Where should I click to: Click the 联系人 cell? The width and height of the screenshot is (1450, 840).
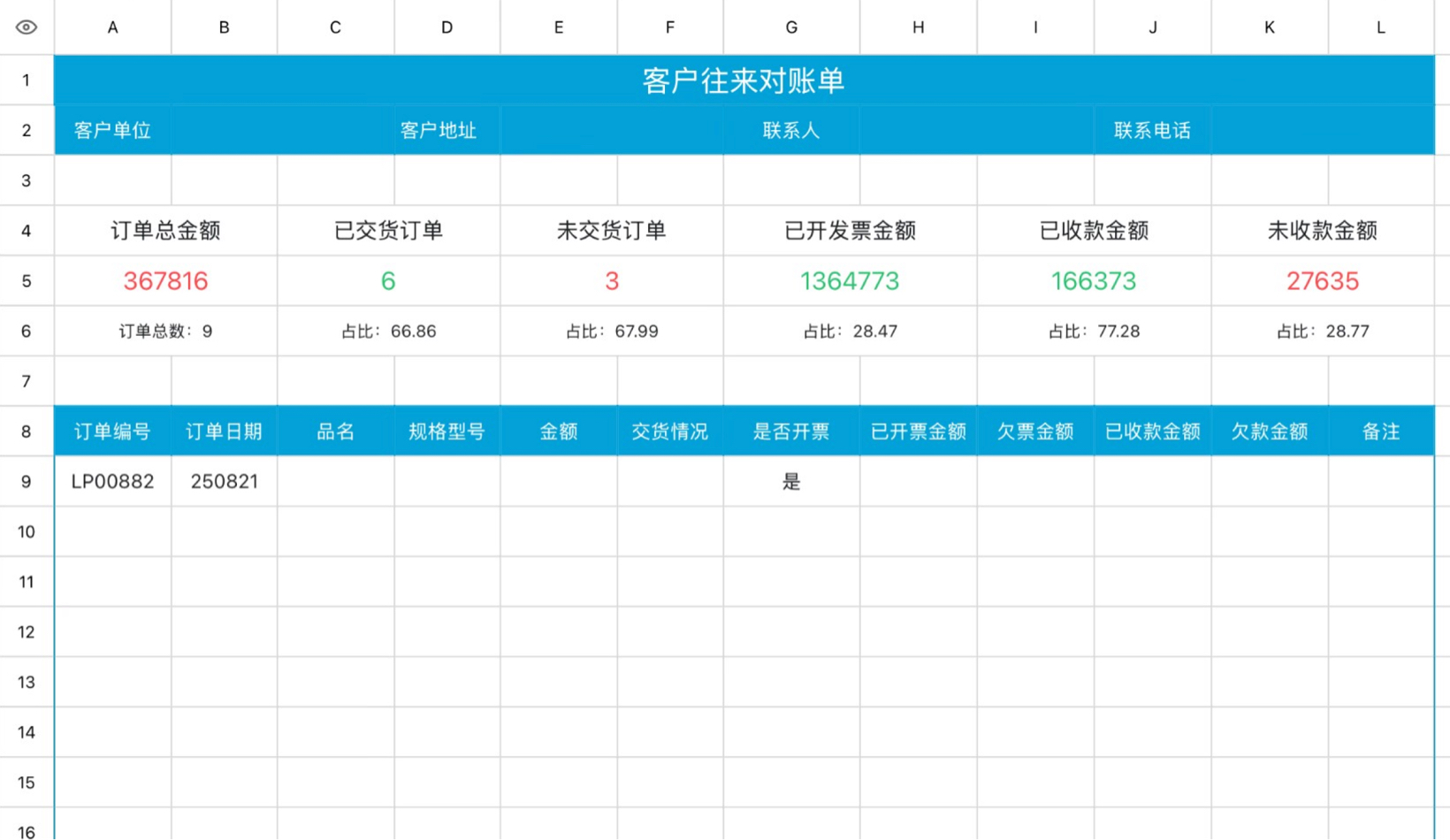[791, 131]
